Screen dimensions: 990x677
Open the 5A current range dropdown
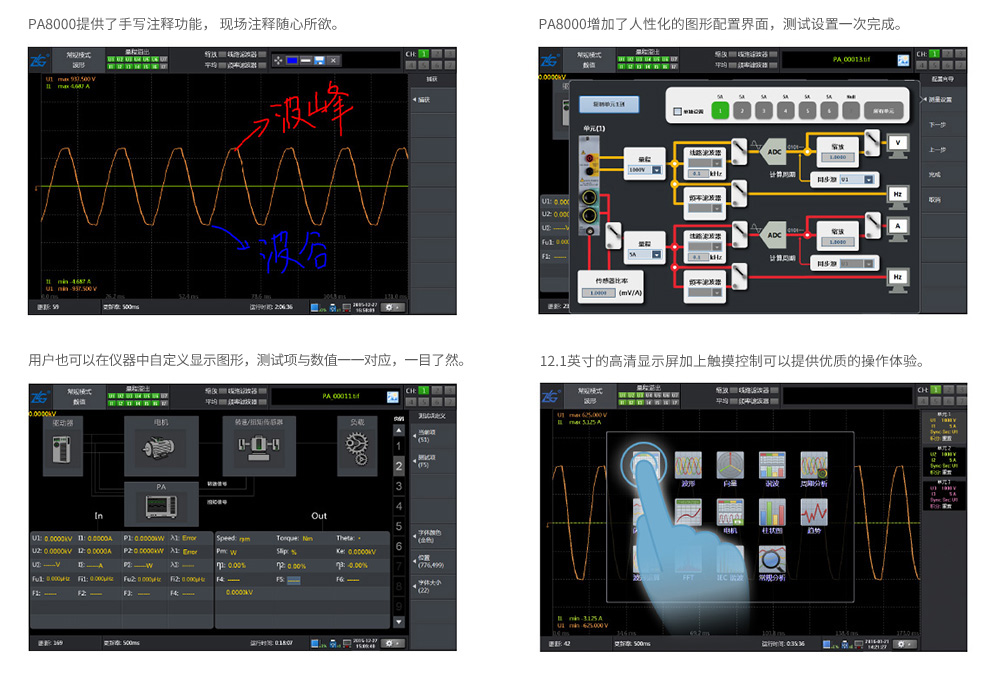point(644,254)
